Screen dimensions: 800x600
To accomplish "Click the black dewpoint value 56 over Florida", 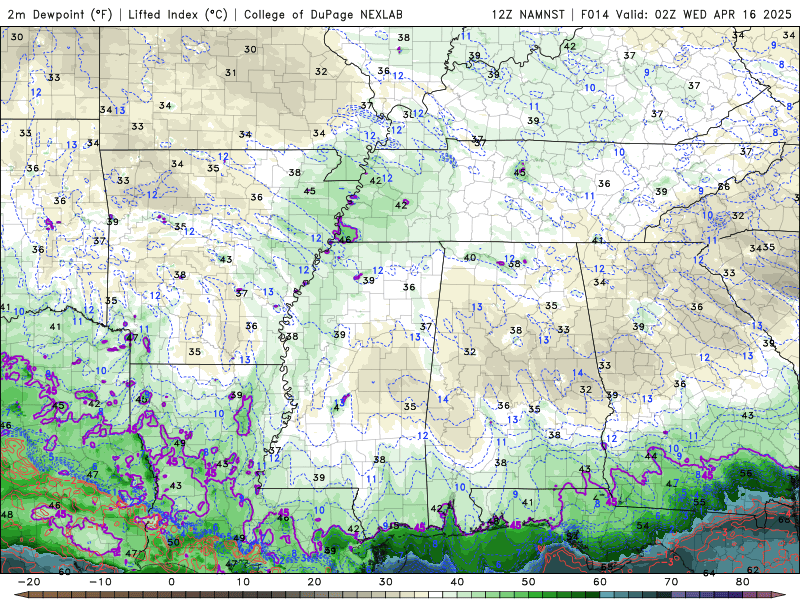I will (x=746, y=473).
